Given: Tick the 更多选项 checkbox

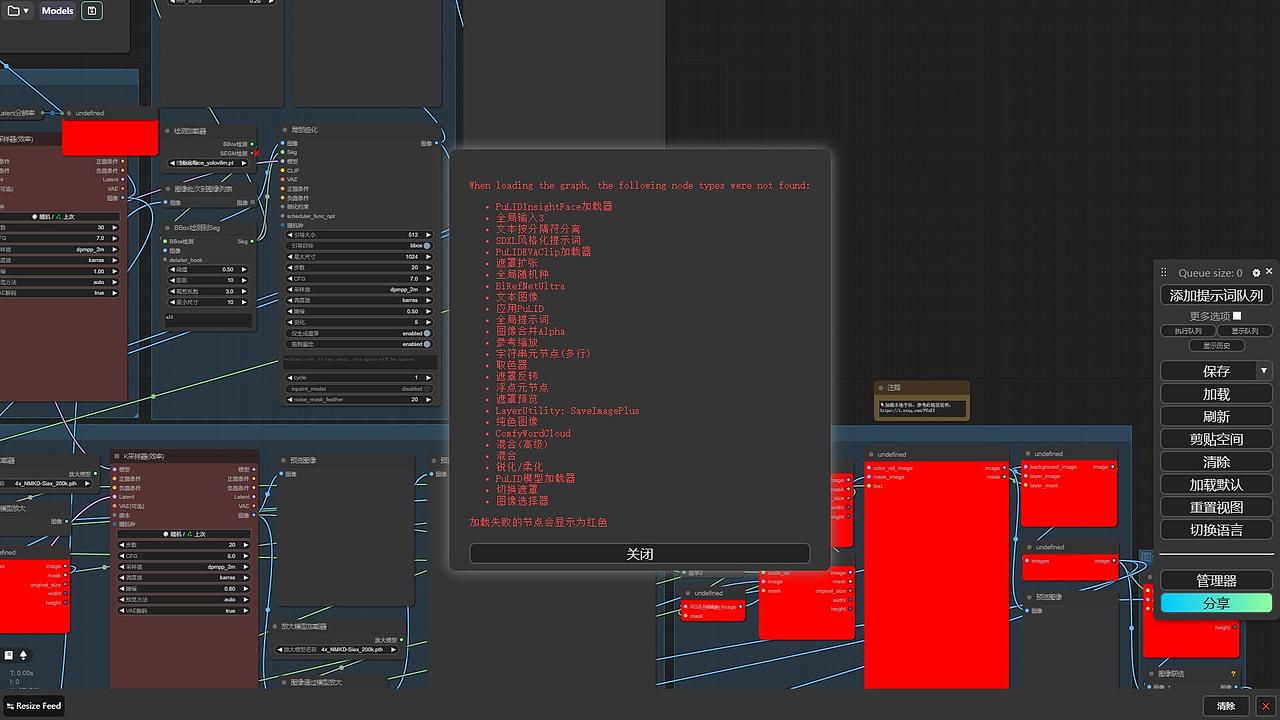Looking at the screenshot, I should pyautogui.click(x=1237, y=316).
